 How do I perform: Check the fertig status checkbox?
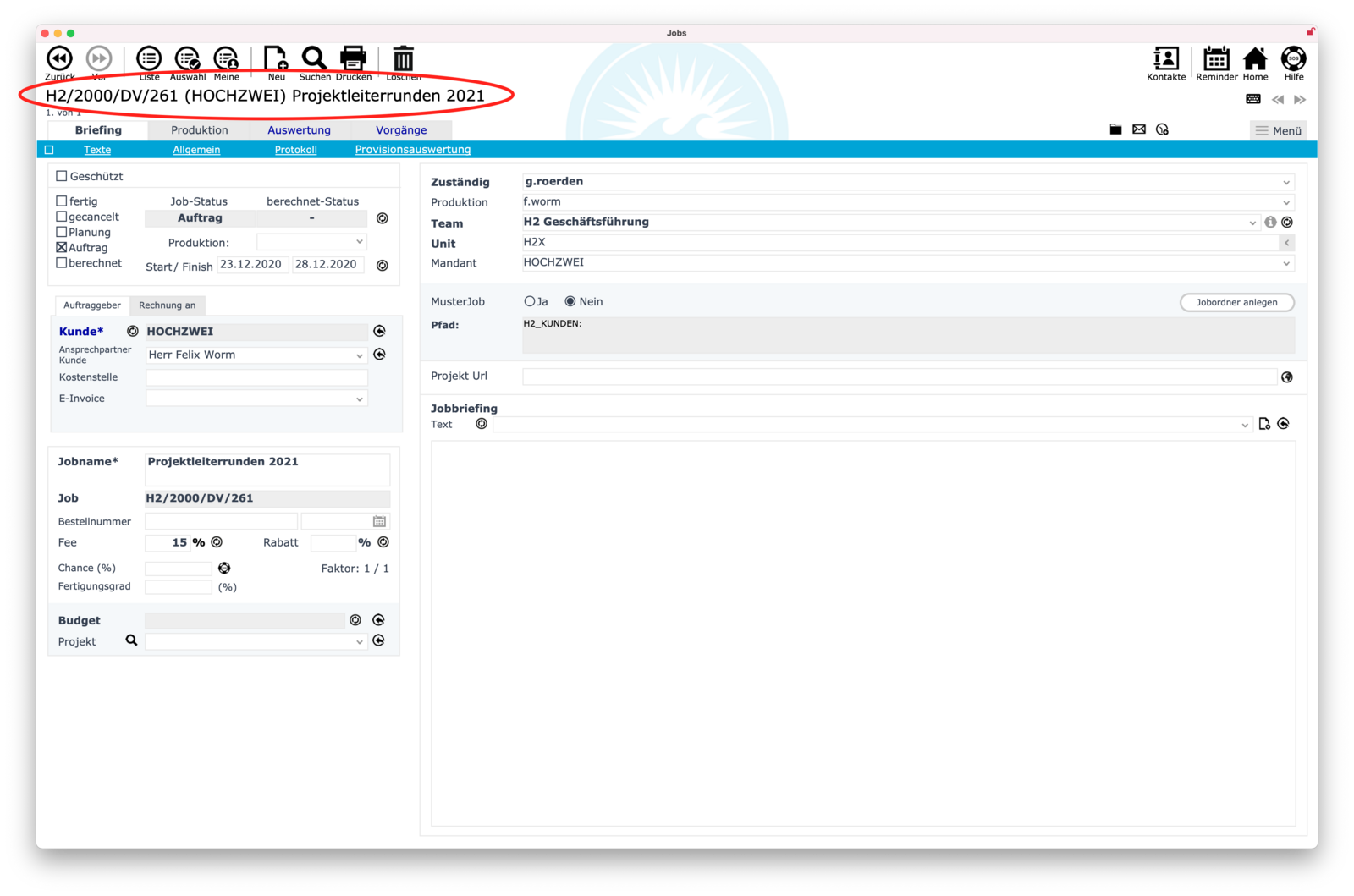62,201
